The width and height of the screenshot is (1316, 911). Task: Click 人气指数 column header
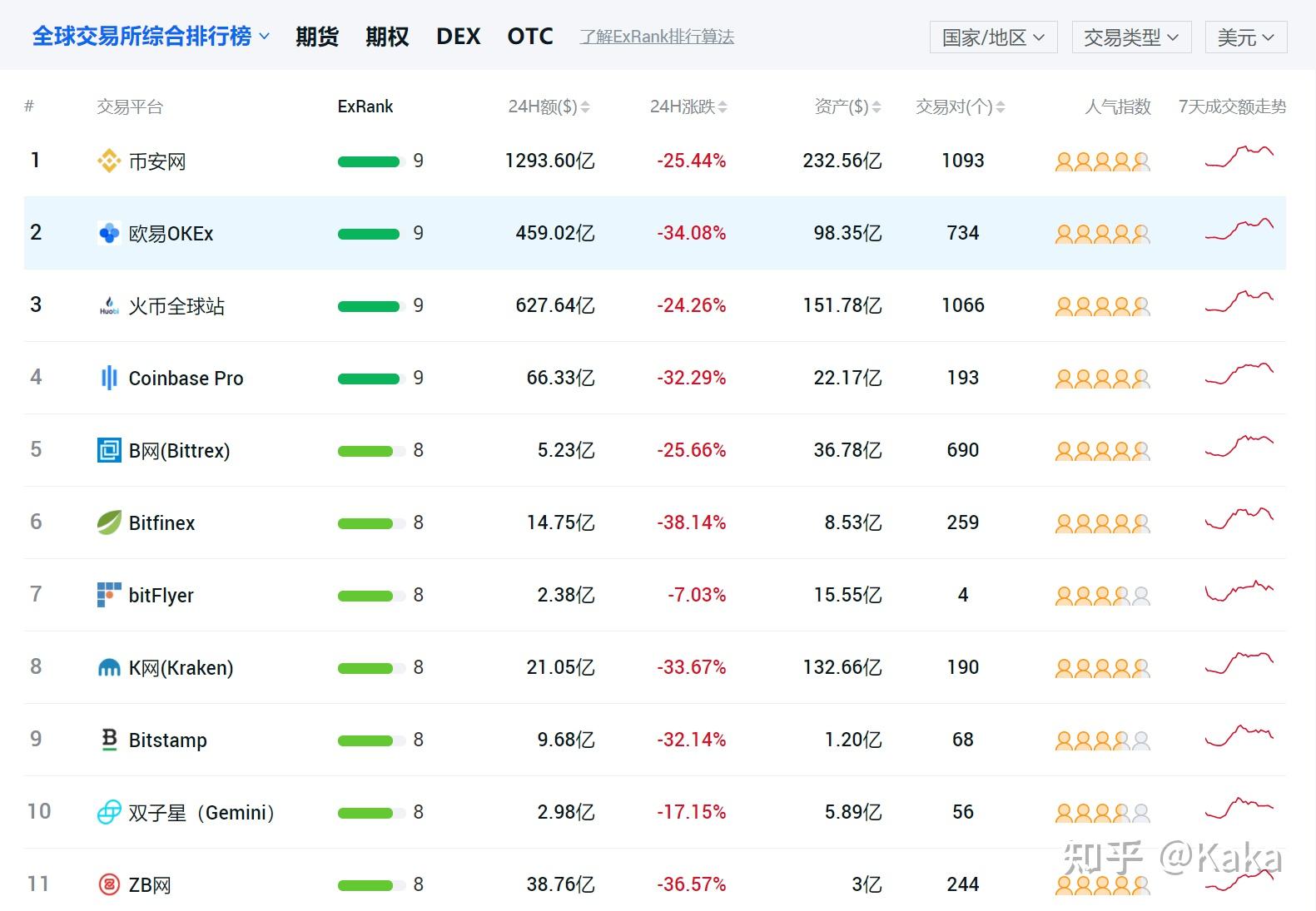(x=1118, y=106)
